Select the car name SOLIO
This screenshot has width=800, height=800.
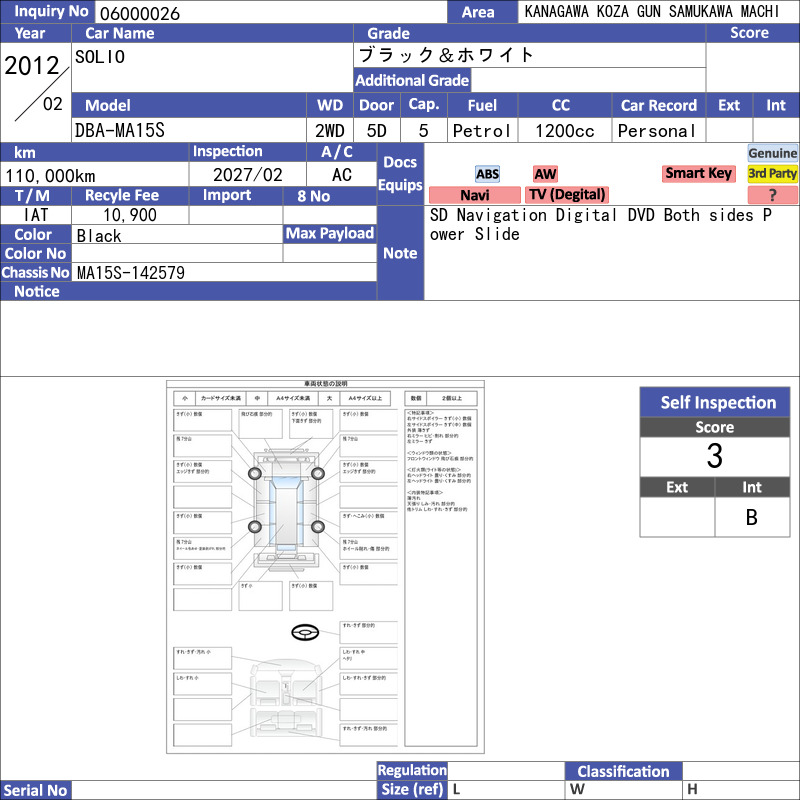click(100, 57)
